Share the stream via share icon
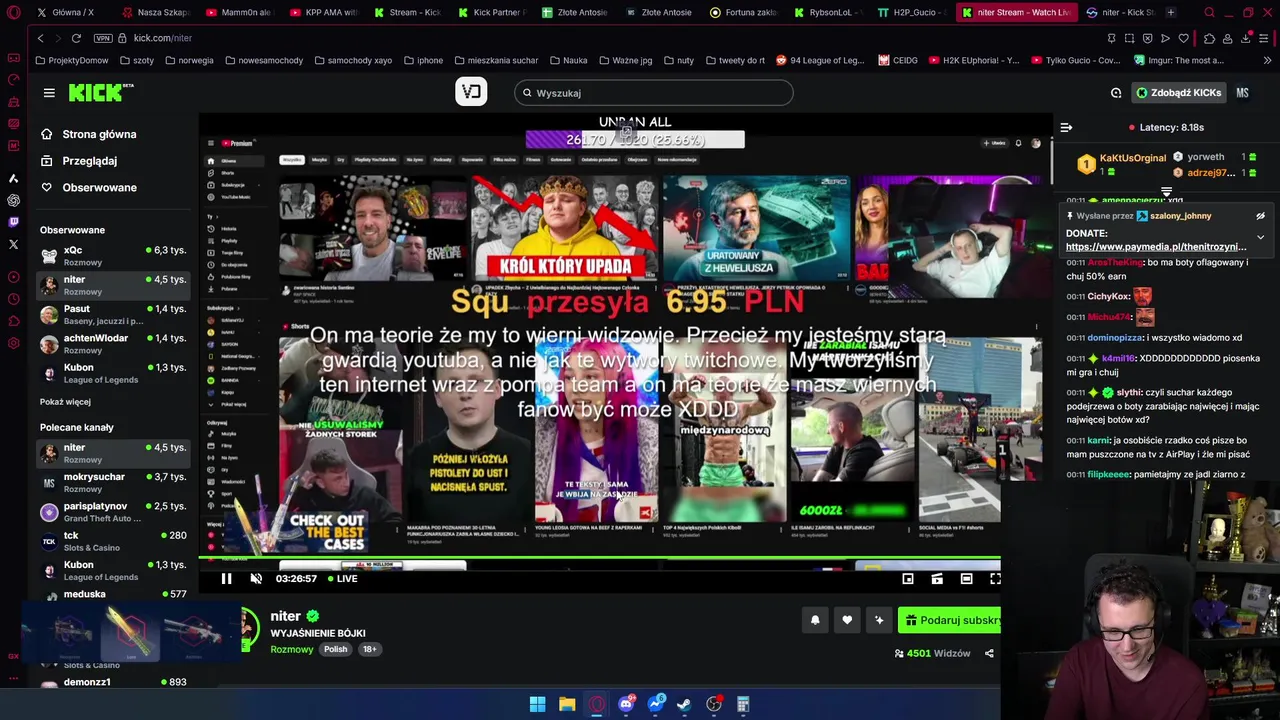 click(x=989, y=654)
